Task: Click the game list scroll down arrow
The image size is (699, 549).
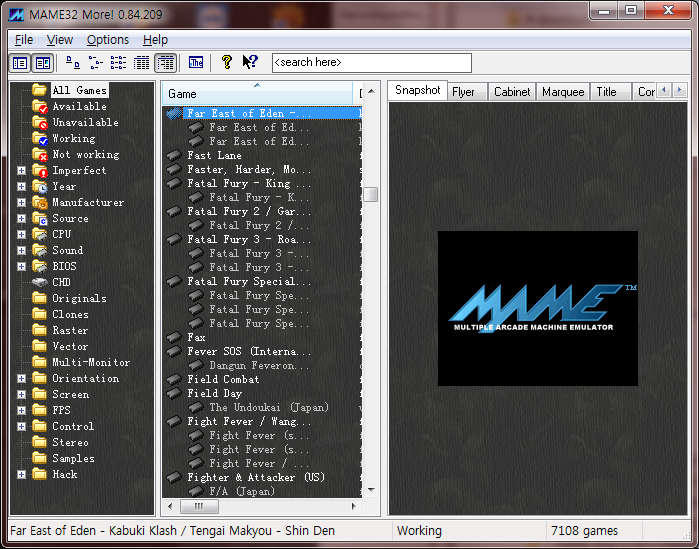Action: pyautogui.click(x=371, y=490)
